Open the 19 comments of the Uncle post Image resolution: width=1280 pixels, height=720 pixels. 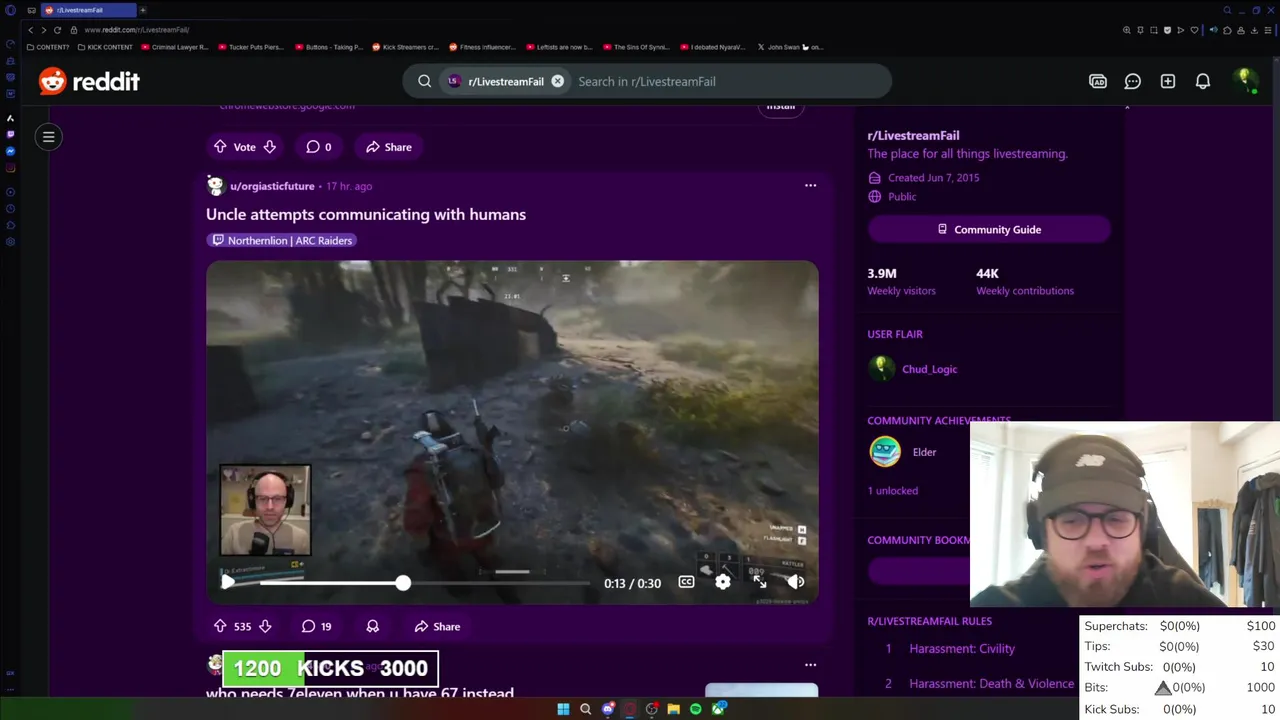(317, 626)
